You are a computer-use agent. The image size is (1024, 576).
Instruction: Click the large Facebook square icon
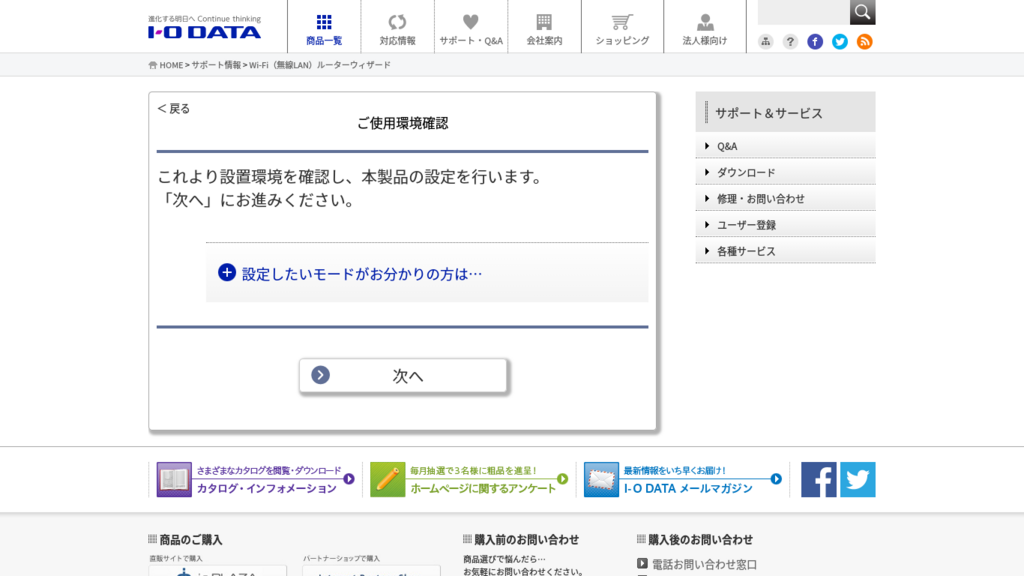819,480
